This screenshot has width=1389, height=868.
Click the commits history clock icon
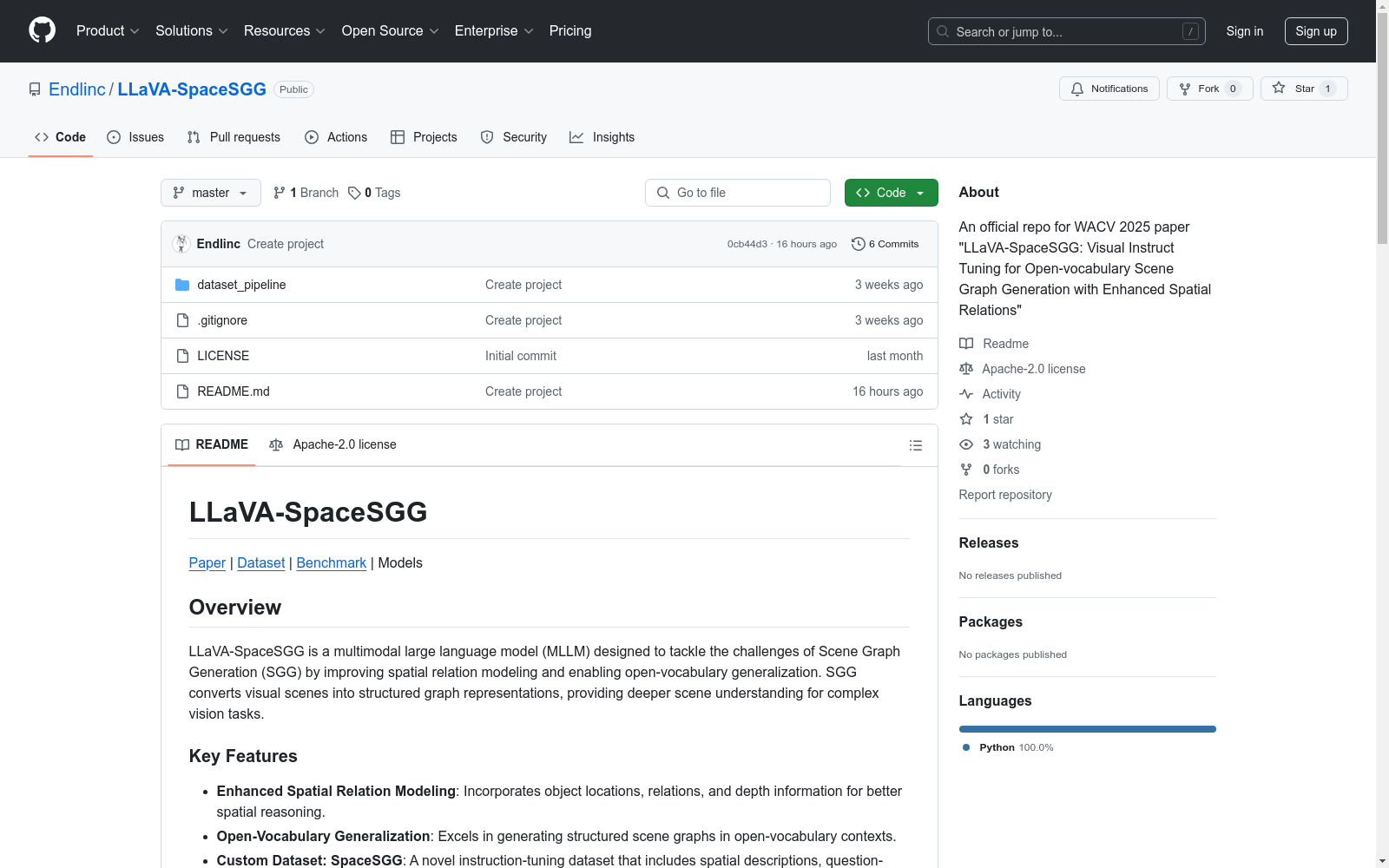858,244
